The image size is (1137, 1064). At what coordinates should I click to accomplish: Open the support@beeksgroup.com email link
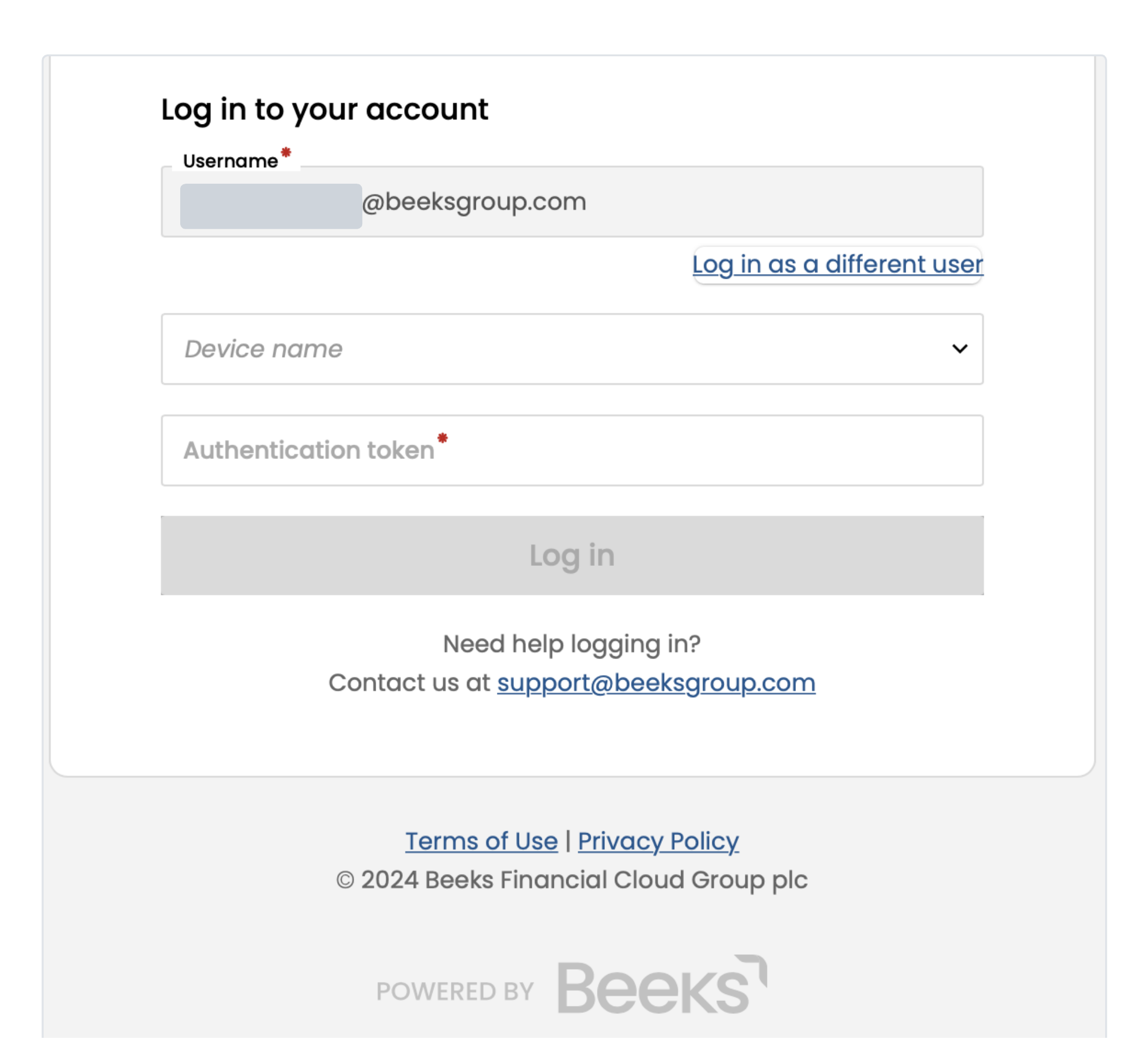coord(656,682)
